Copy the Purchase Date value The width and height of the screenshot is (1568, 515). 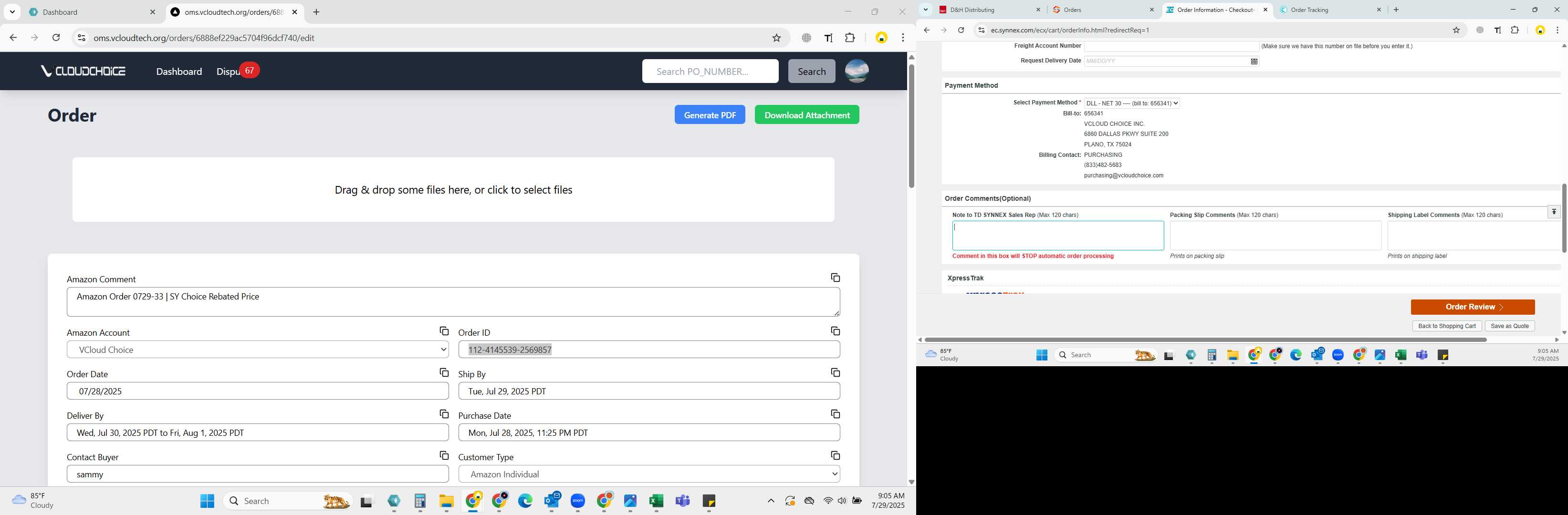[835, 414]
